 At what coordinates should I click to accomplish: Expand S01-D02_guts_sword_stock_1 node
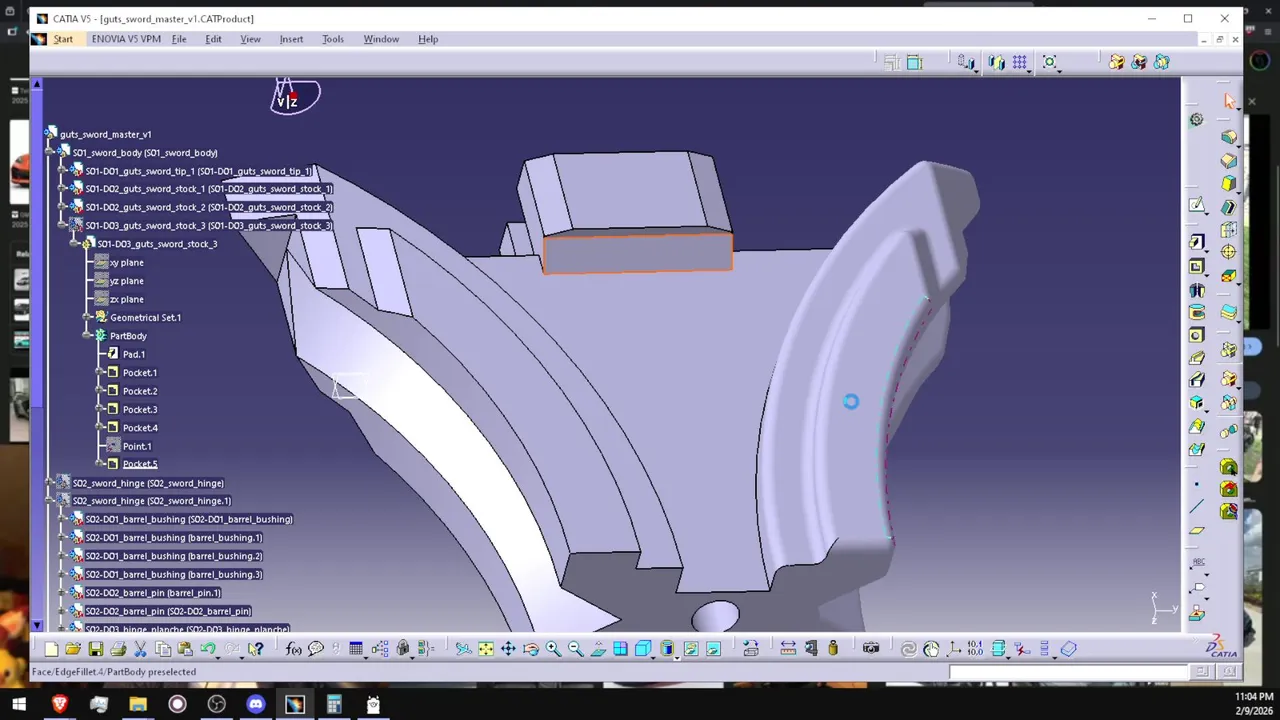(63, 189)
